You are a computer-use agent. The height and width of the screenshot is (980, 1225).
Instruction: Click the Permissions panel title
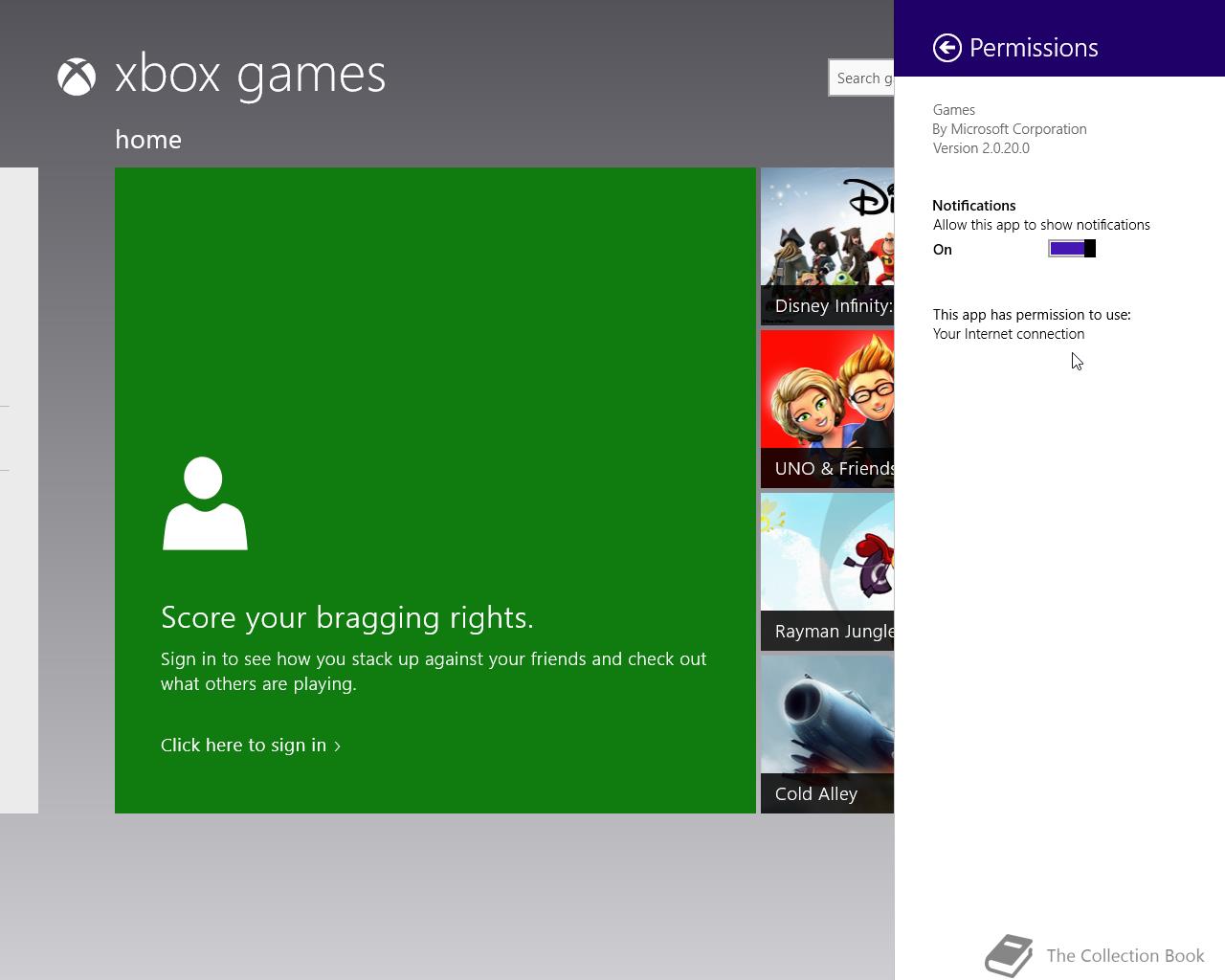tap(1034, 48)
